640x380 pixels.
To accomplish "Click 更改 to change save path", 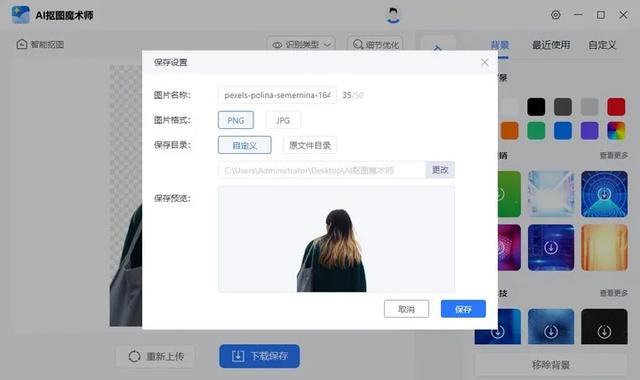I will [440, 170].
